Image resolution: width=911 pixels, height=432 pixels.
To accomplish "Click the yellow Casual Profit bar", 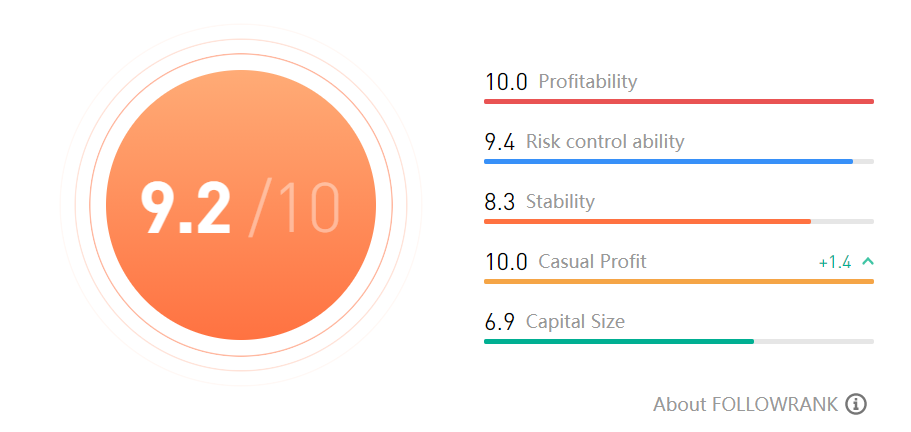I will (678, 281).
